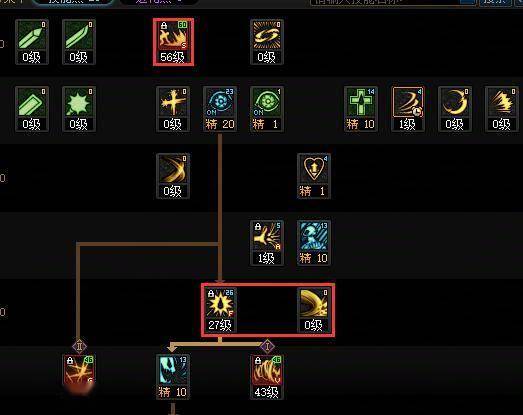Select the red-bordered level 56 skill
The image size is (523, 415).
[x=173, y=42]
